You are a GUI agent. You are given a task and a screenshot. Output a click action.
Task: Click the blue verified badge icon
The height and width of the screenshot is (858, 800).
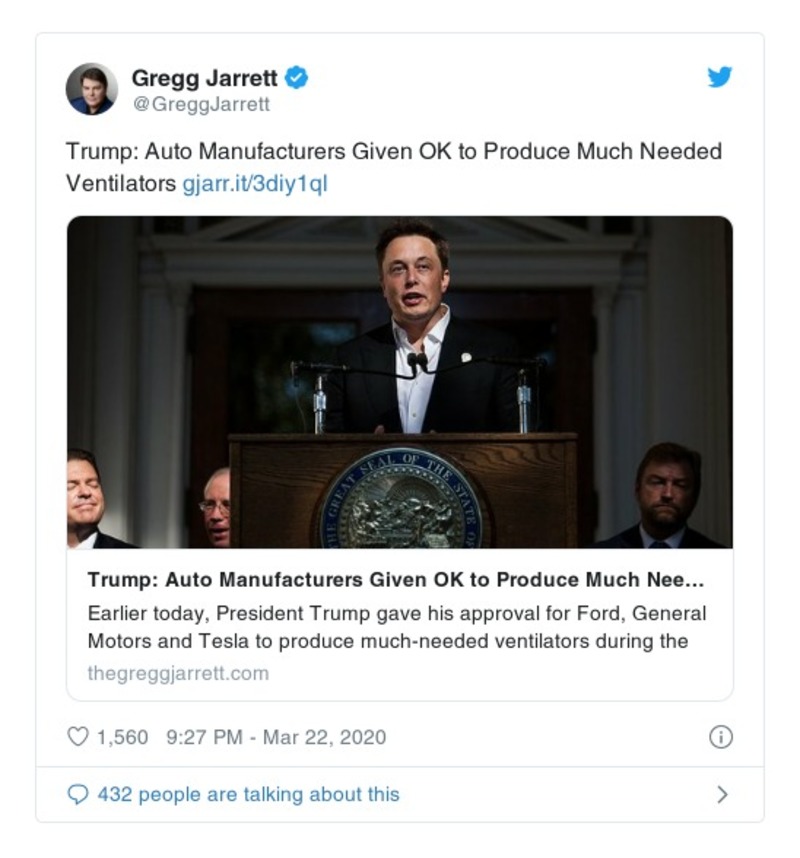tap(297, 77)
